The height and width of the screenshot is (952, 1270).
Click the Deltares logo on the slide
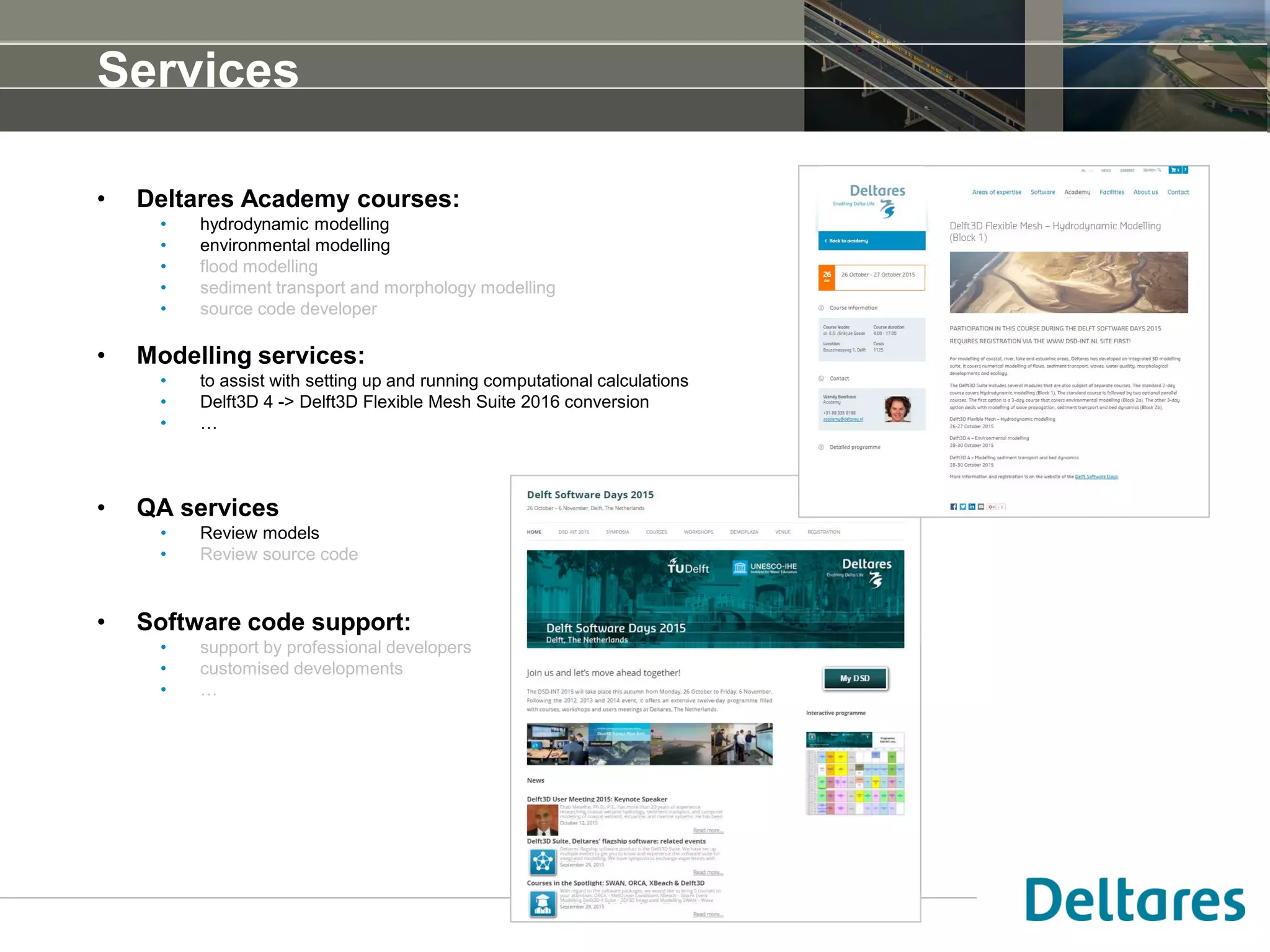click(x=1134, y=899)
